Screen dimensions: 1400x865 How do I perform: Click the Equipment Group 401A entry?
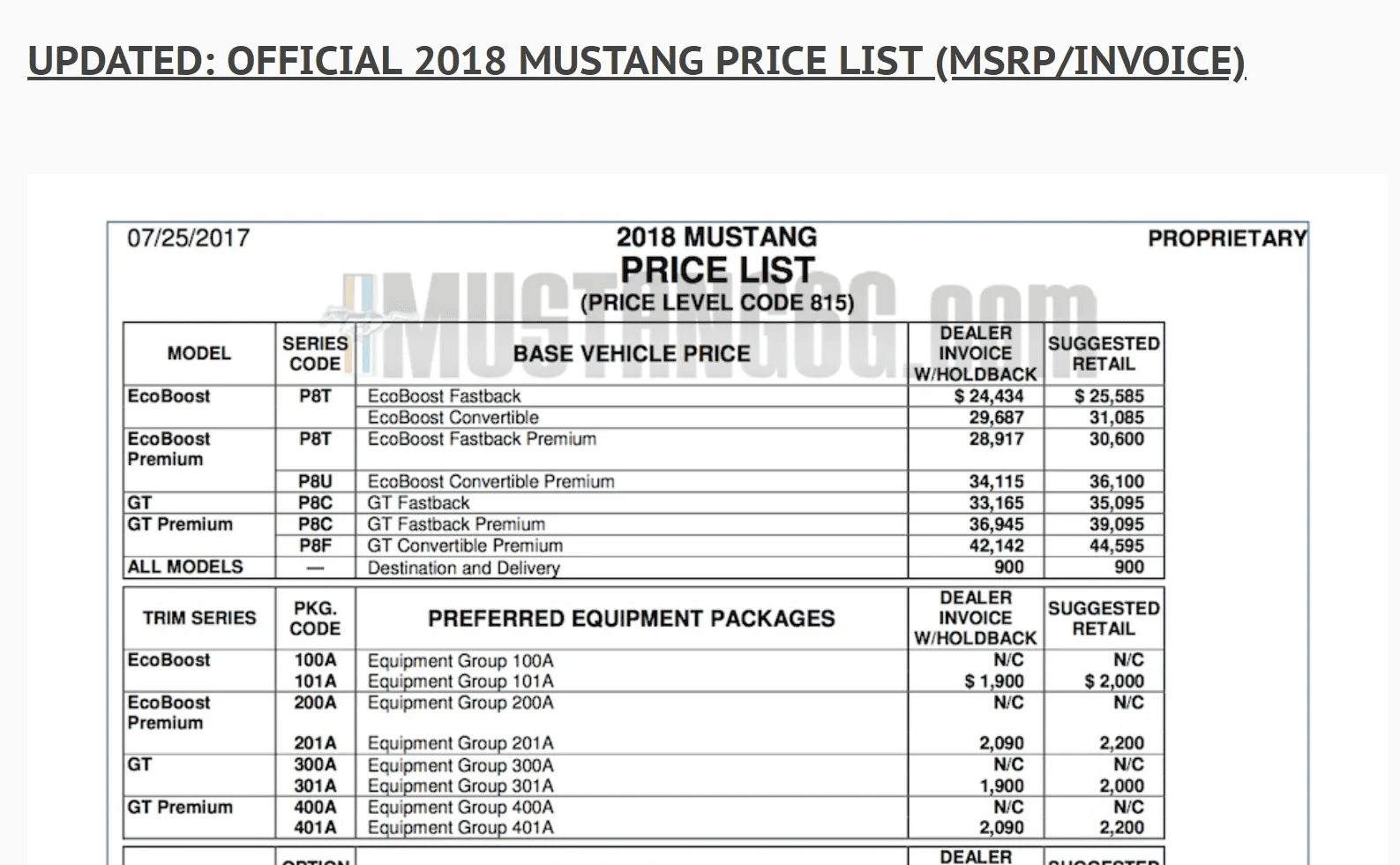click(x=460, y=828)
